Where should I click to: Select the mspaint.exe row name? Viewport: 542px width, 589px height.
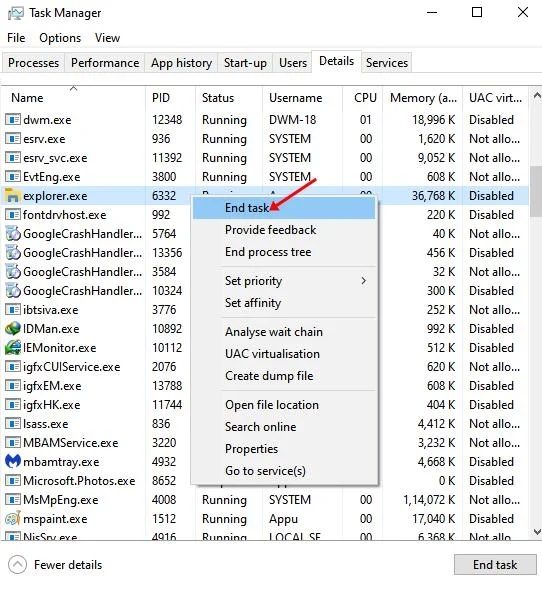point(55,519)
